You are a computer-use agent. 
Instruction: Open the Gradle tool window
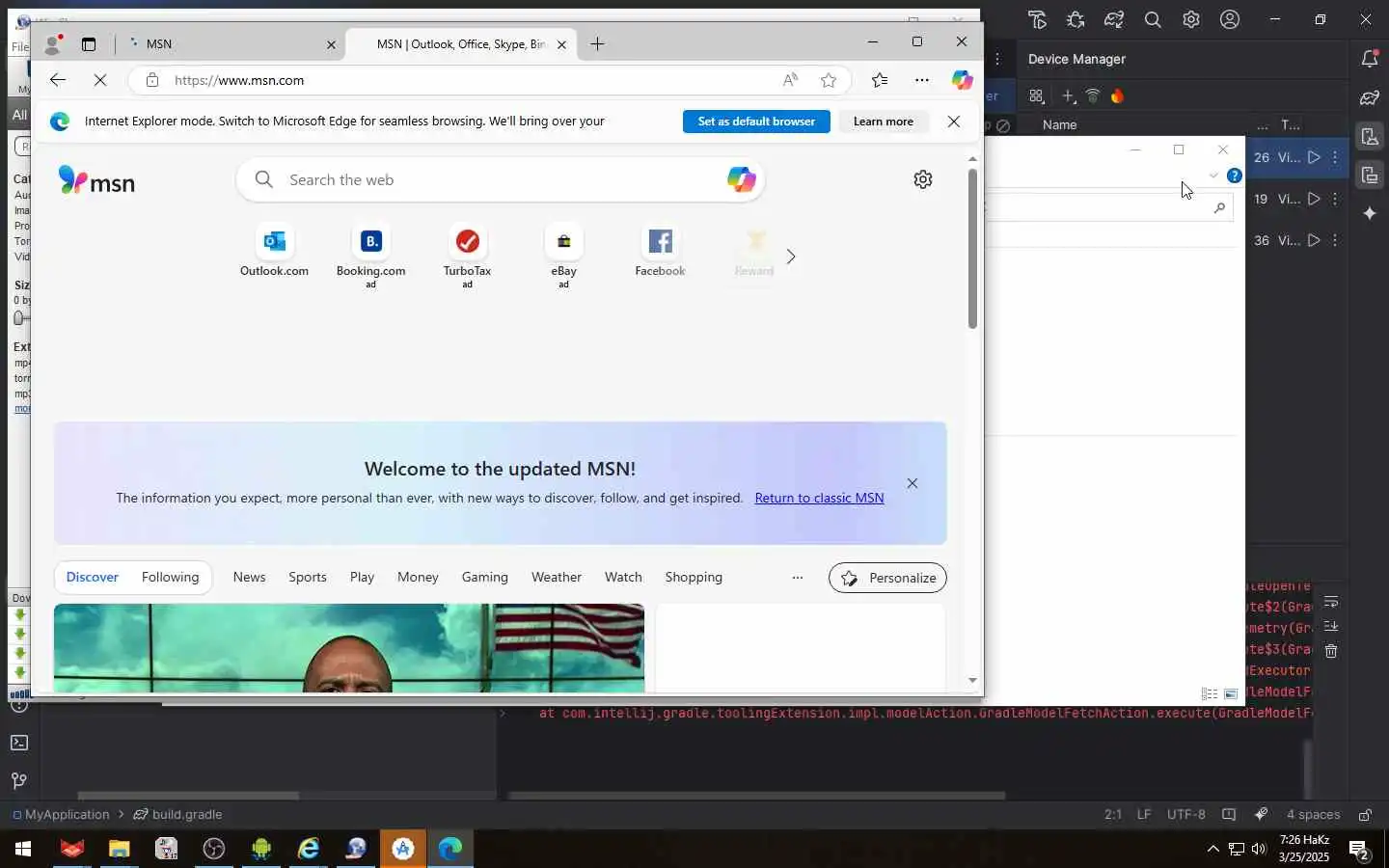(1370, 97)
